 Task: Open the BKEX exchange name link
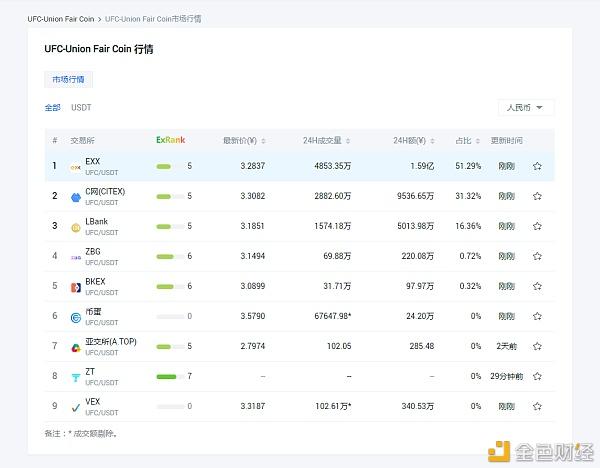click(x=95, y=282)
